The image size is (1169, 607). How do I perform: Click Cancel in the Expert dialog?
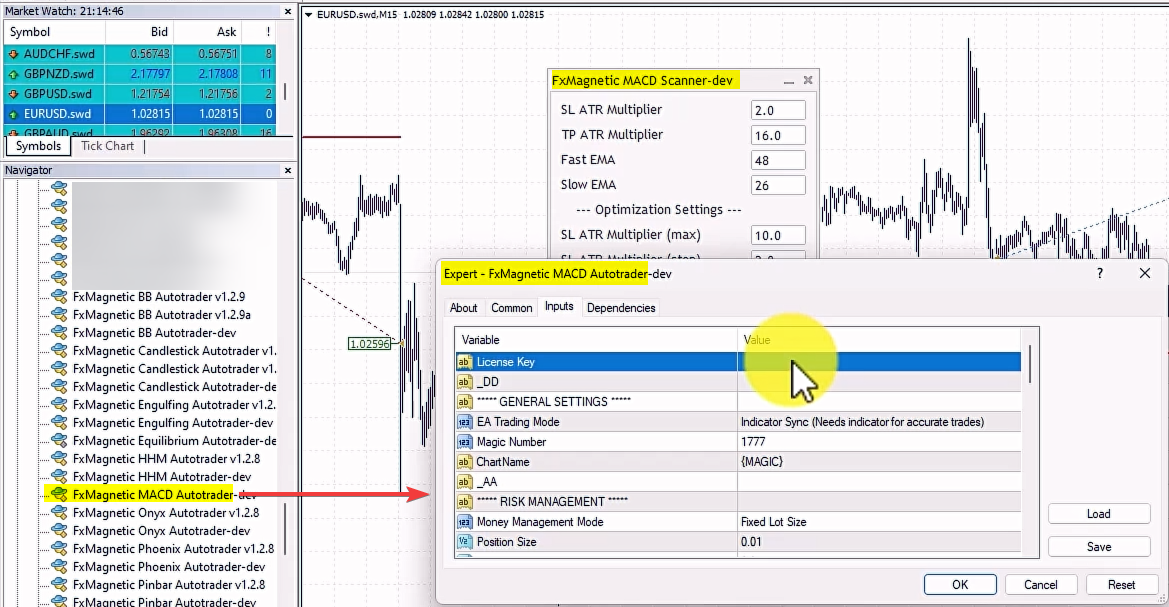tap(1041, 585)
